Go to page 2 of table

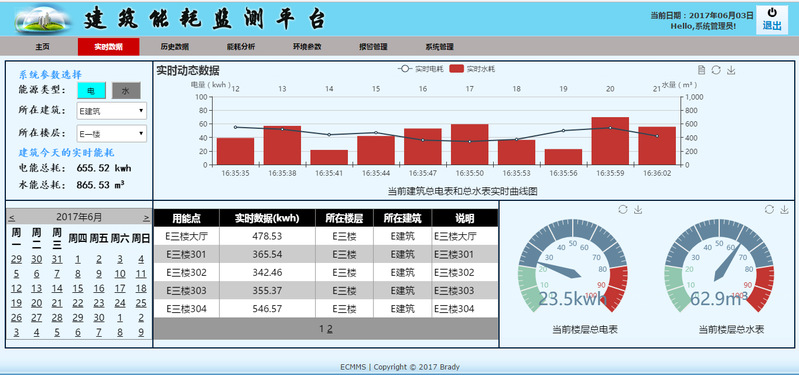[x=330, y=329]
